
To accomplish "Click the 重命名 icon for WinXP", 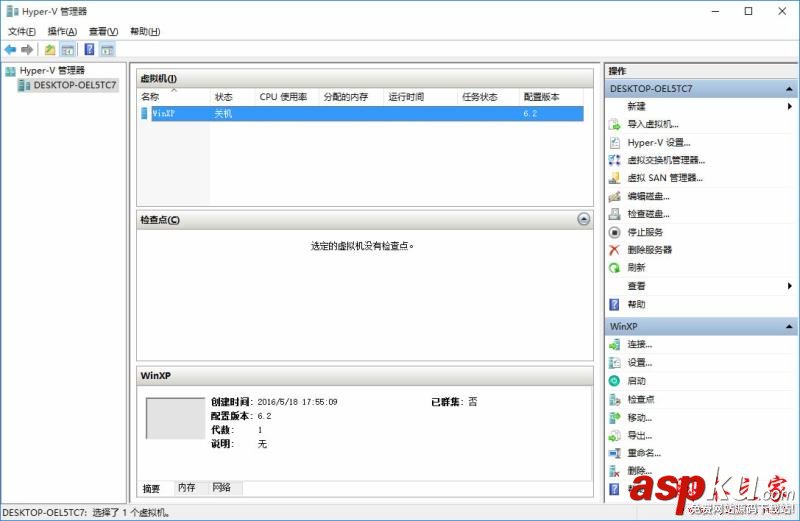I will tap(614, 453).
